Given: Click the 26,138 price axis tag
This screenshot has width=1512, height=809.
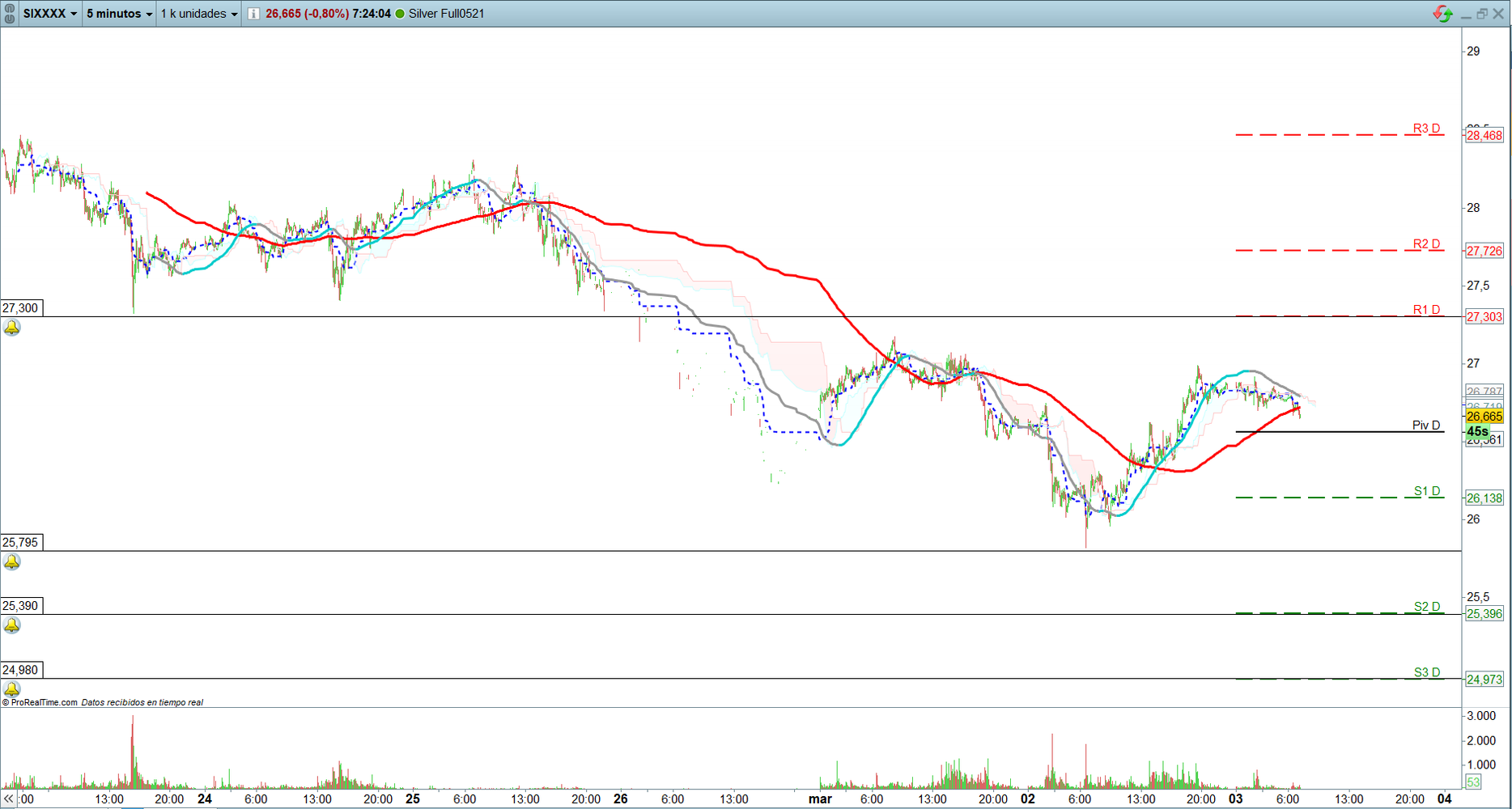Looking at the screenshot, I should (x=1484, y=498).
